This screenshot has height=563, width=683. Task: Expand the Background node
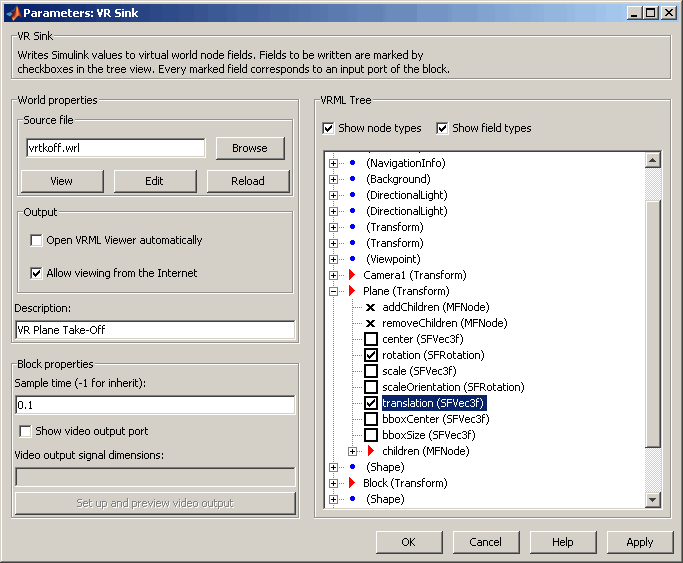pyautogui.click(x=334, y=179)
